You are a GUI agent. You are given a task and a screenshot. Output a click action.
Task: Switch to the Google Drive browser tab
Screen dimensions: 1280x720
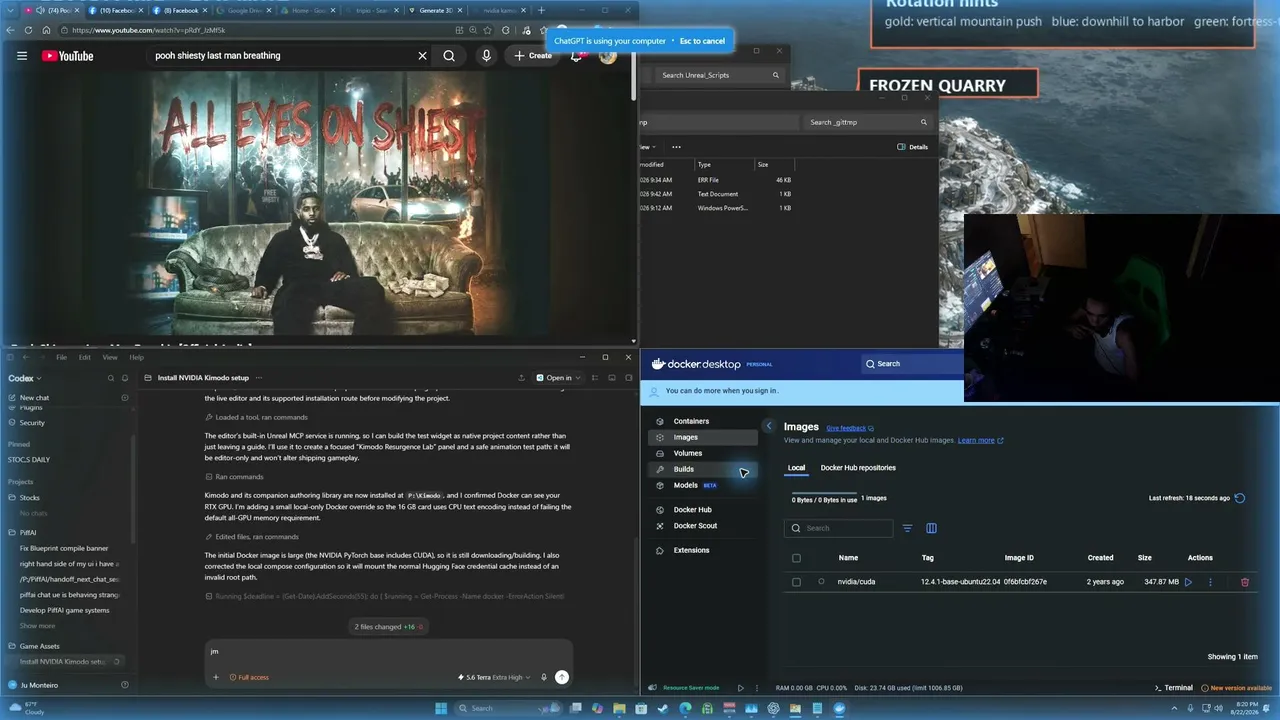coord(244,10)
